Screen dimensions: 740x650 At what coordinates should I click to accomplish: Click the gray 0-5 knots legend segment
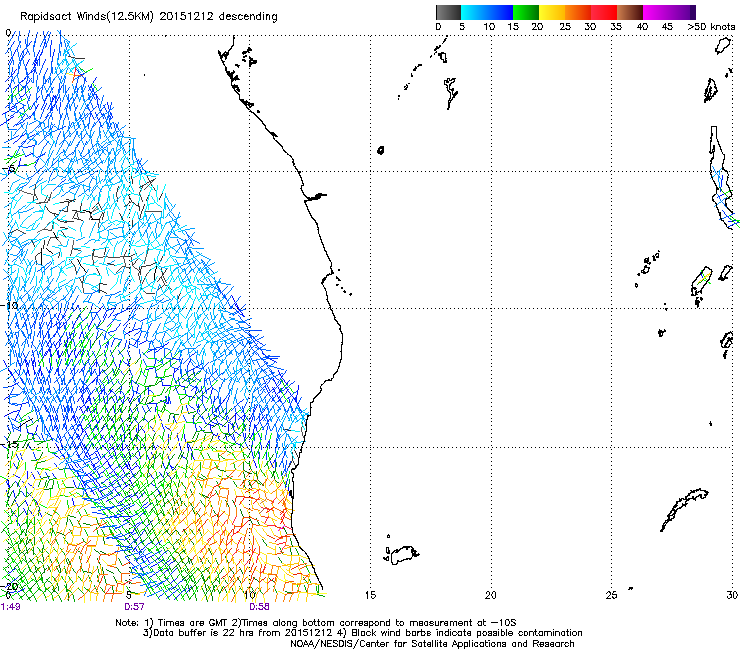click(x=448, y=12)
